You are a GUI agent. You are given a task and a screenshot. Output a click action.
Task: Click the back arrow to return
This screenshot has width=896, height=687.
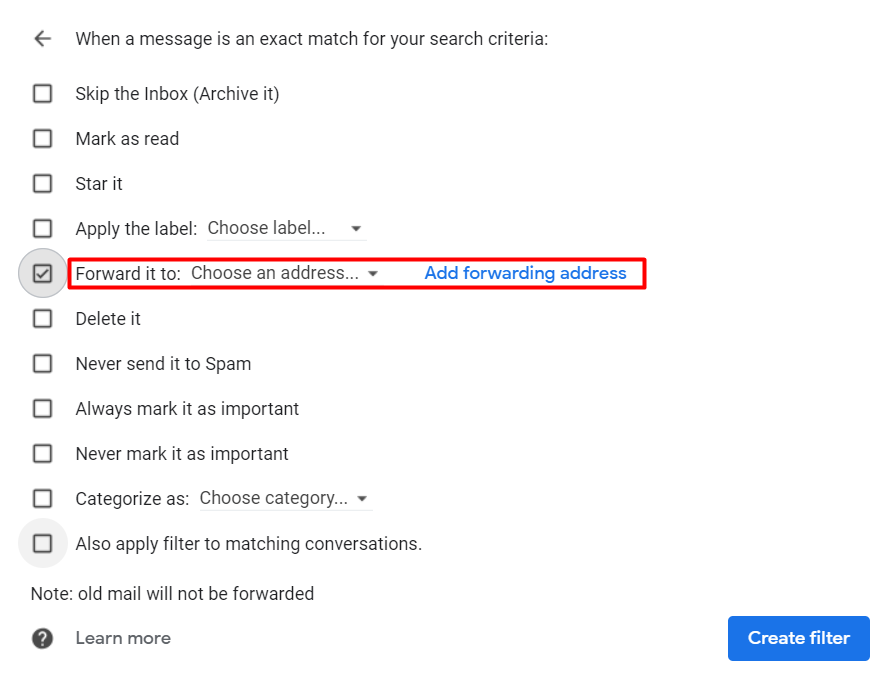pos(41,38)
